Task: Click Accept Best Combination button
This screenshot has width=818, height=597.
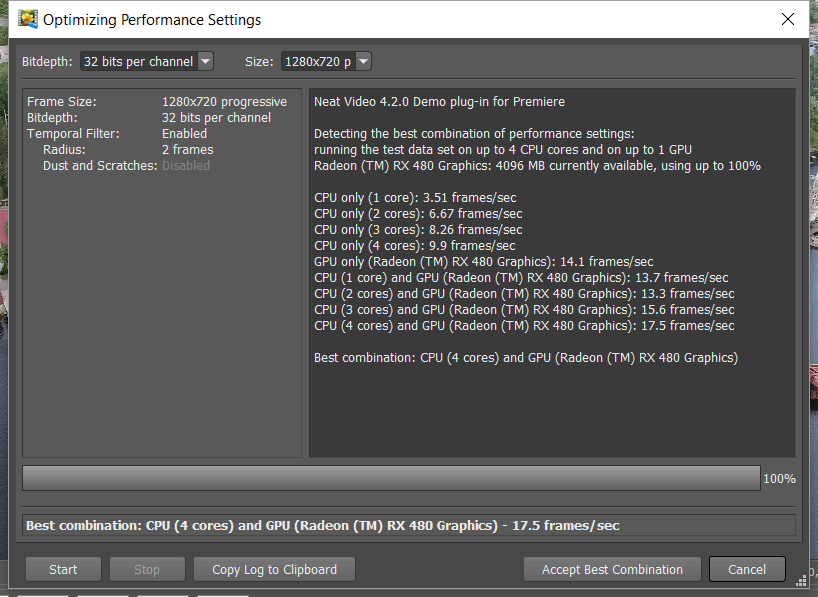Action: tap(612, 569)
